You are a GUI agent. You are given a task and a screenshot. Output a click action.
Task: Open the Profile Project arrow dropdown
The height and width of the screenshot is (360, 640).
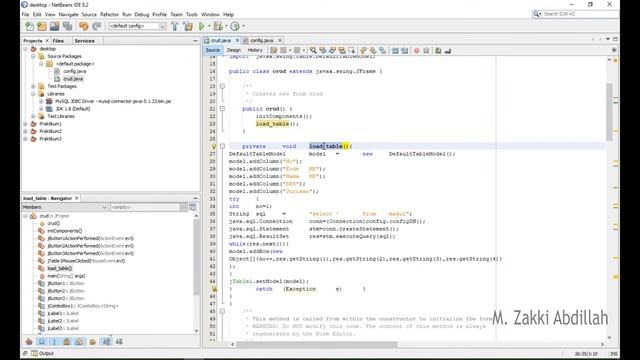pyautogui.click(x=244, y=26)
